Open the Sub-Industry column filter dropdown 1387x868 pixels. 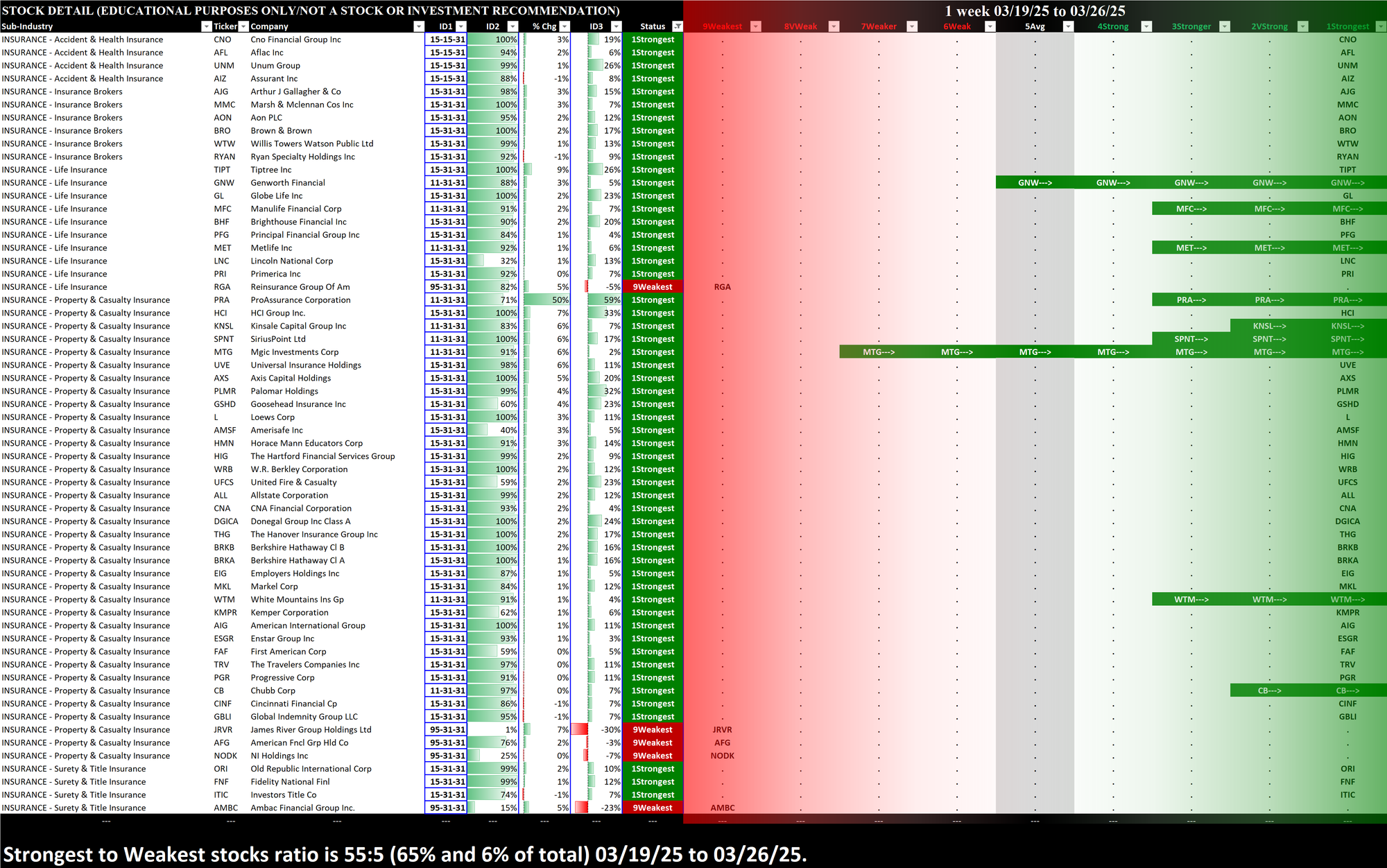206,26
